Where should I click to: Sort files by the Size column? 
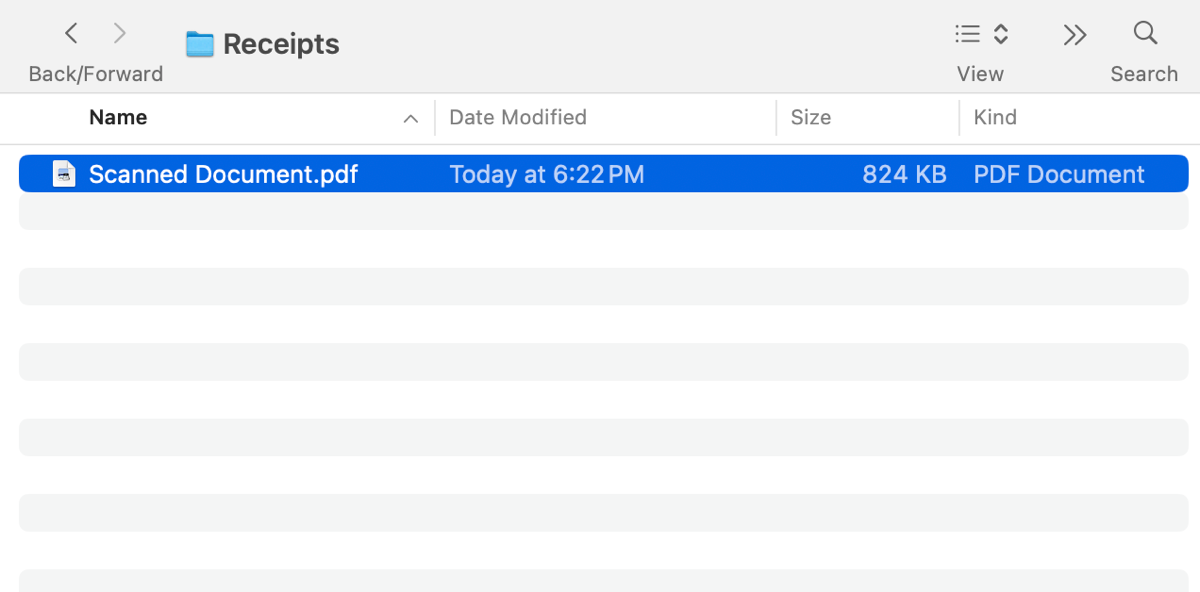[811, 117]
